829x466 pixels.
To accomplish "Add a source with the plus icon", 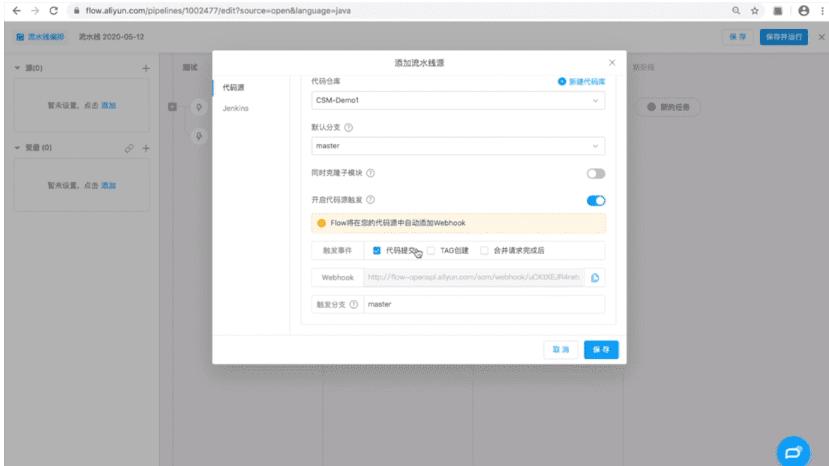I will click(146, 68).
